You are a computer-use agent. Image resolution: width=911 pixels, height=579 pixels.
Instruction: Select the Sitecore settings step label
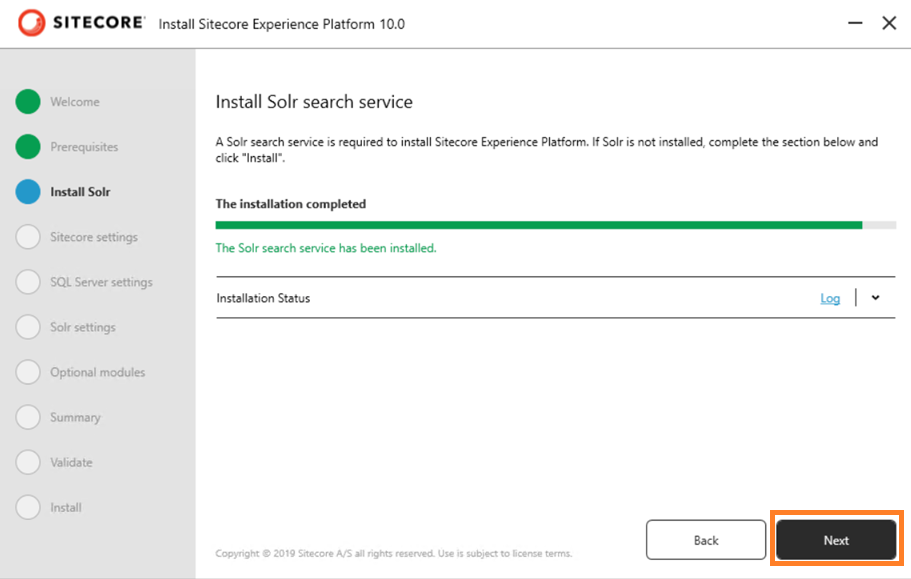[94, 237]
